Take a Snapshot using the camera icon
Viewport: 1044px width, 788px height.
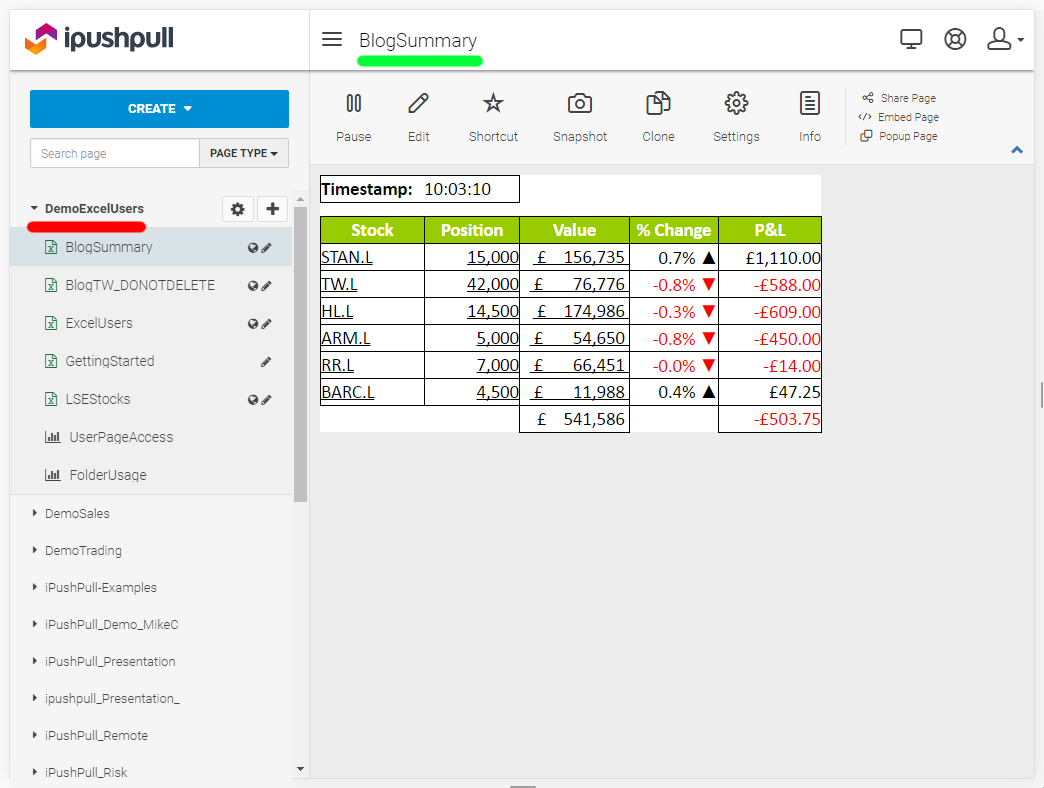pos(580,104)
